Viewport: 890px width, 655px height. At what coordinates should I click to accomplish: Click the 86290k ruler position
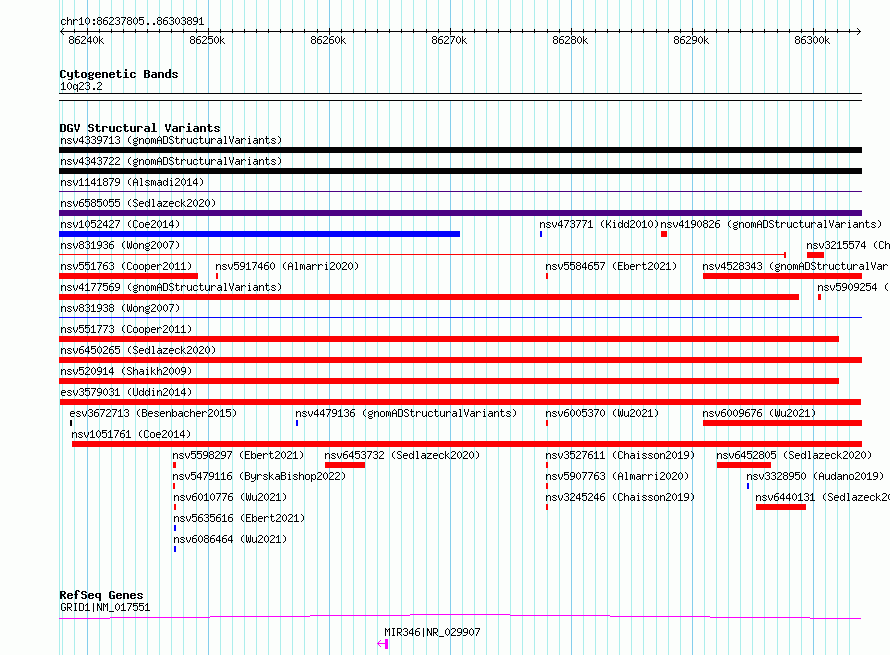point(691,40)
